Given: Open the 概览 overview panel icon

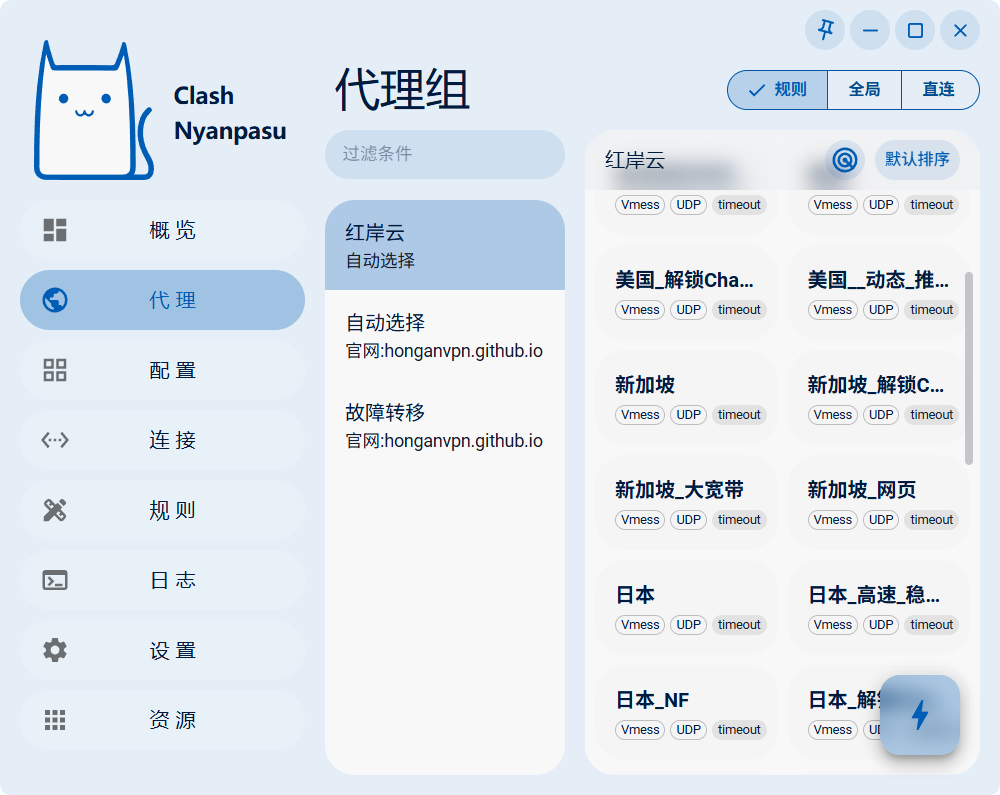Looking at the screenshot, I should click(54, 230).
